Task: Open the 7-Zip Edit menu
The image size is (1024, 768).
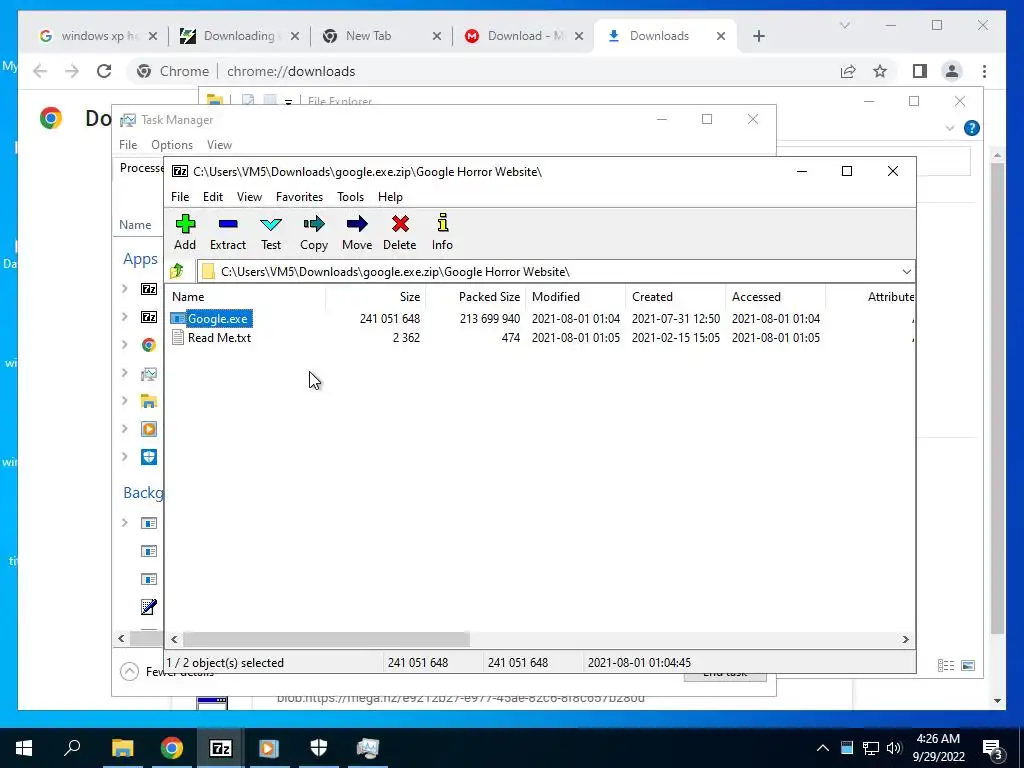Action: [x=213, y=197]
